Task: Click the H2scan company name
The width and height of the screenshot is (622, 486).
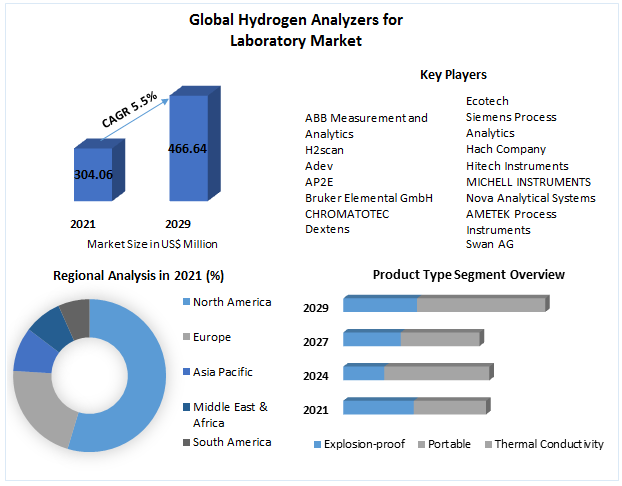Action: [x=327, y=149]
